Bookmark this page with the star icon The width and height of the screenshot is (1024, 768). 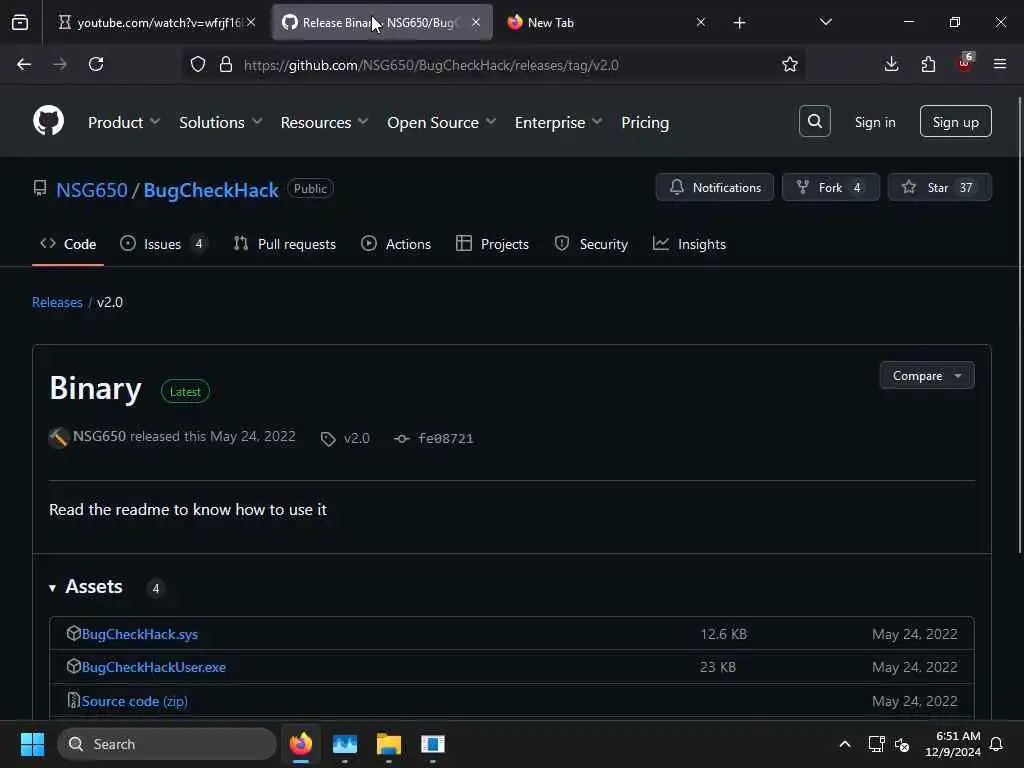pos(790,65)
